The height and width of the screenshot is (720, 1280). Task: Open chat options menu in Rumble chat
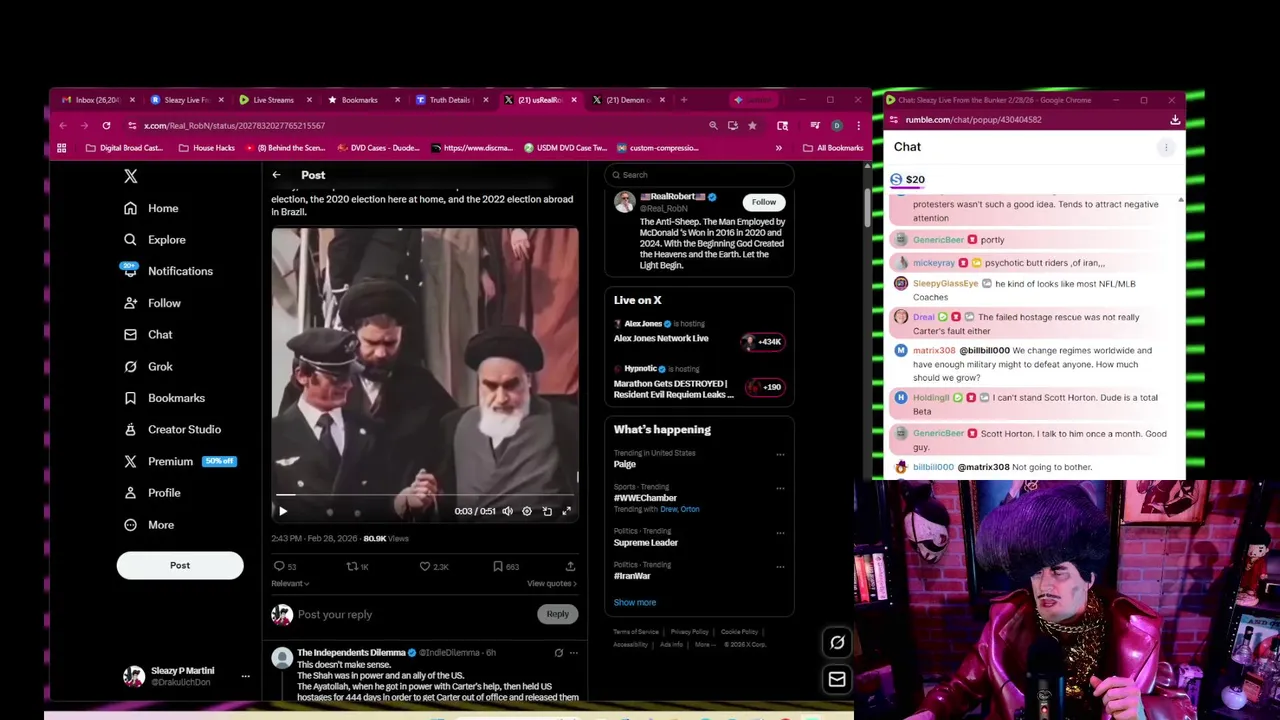tap(1165, 148)
